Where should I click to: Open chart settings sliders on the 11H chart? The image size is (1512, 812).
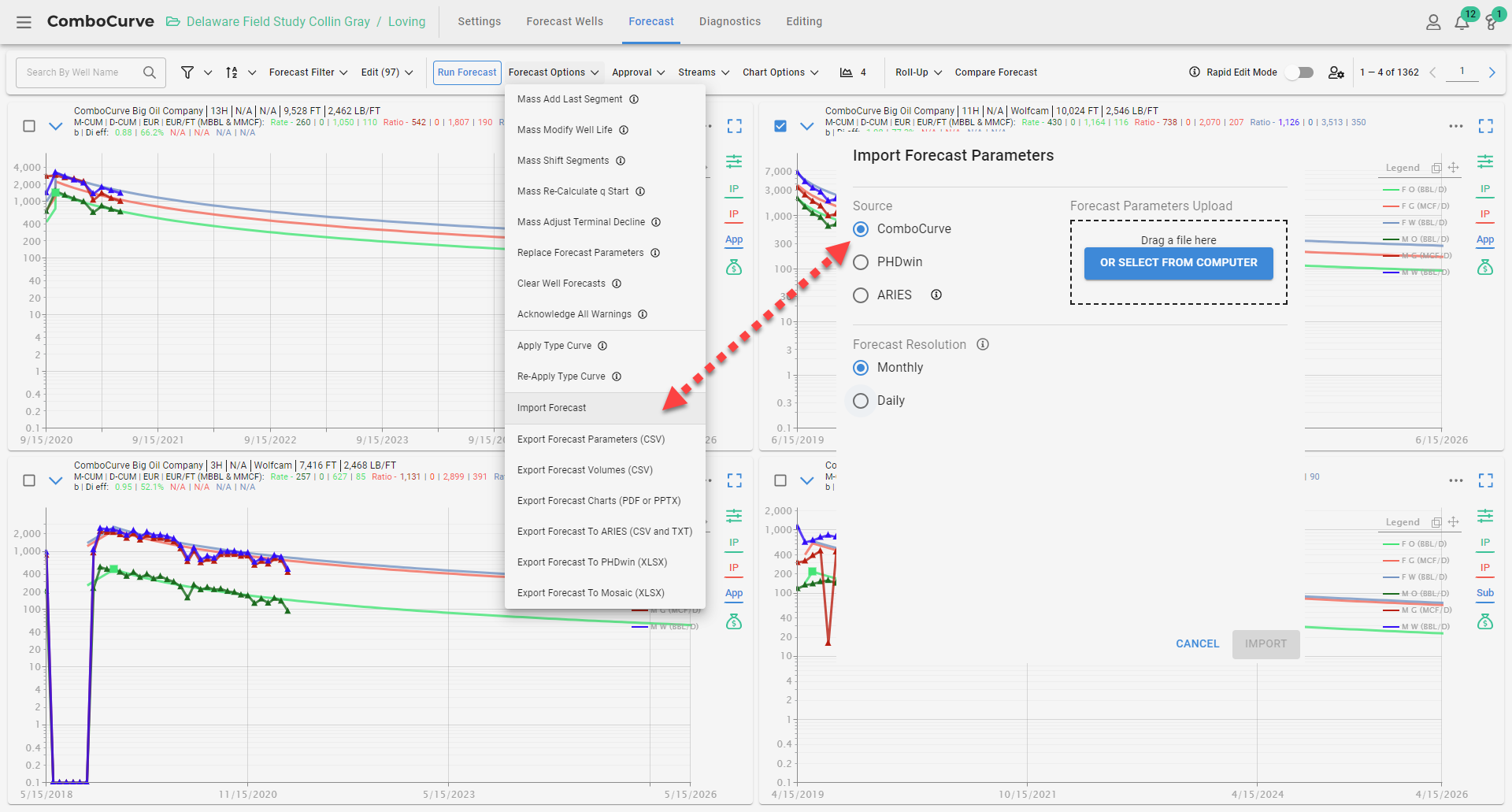(x=1485, y=161)
